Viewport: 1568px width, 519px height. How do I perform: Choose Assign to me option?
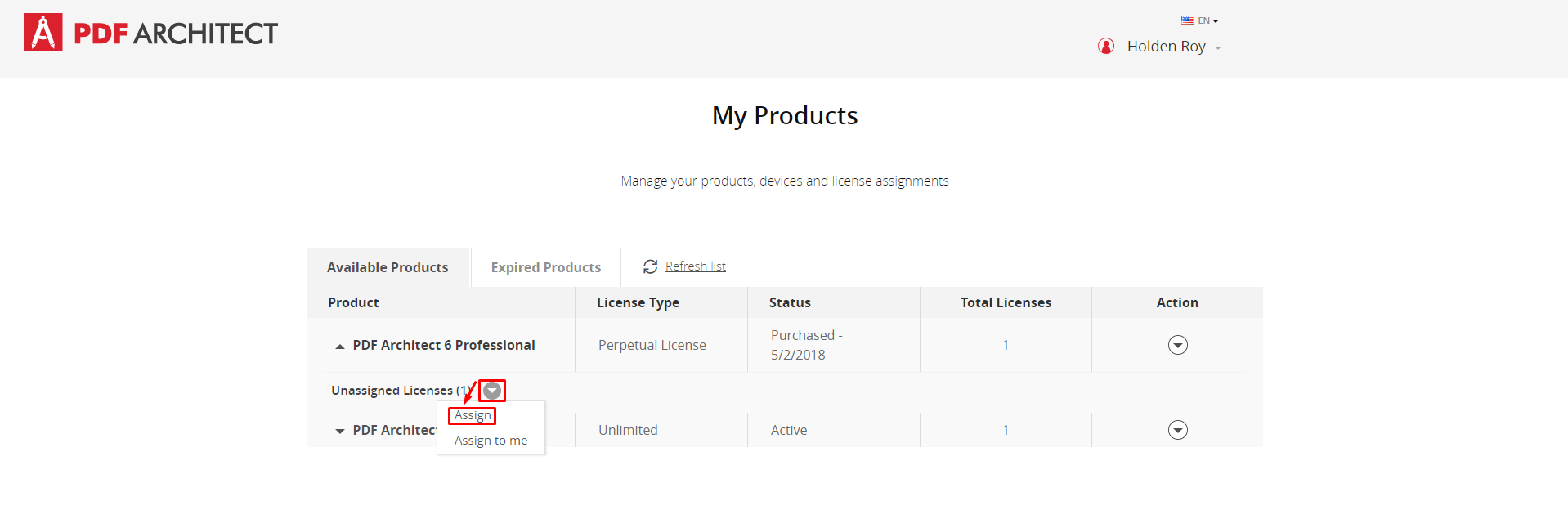(491, 441)
